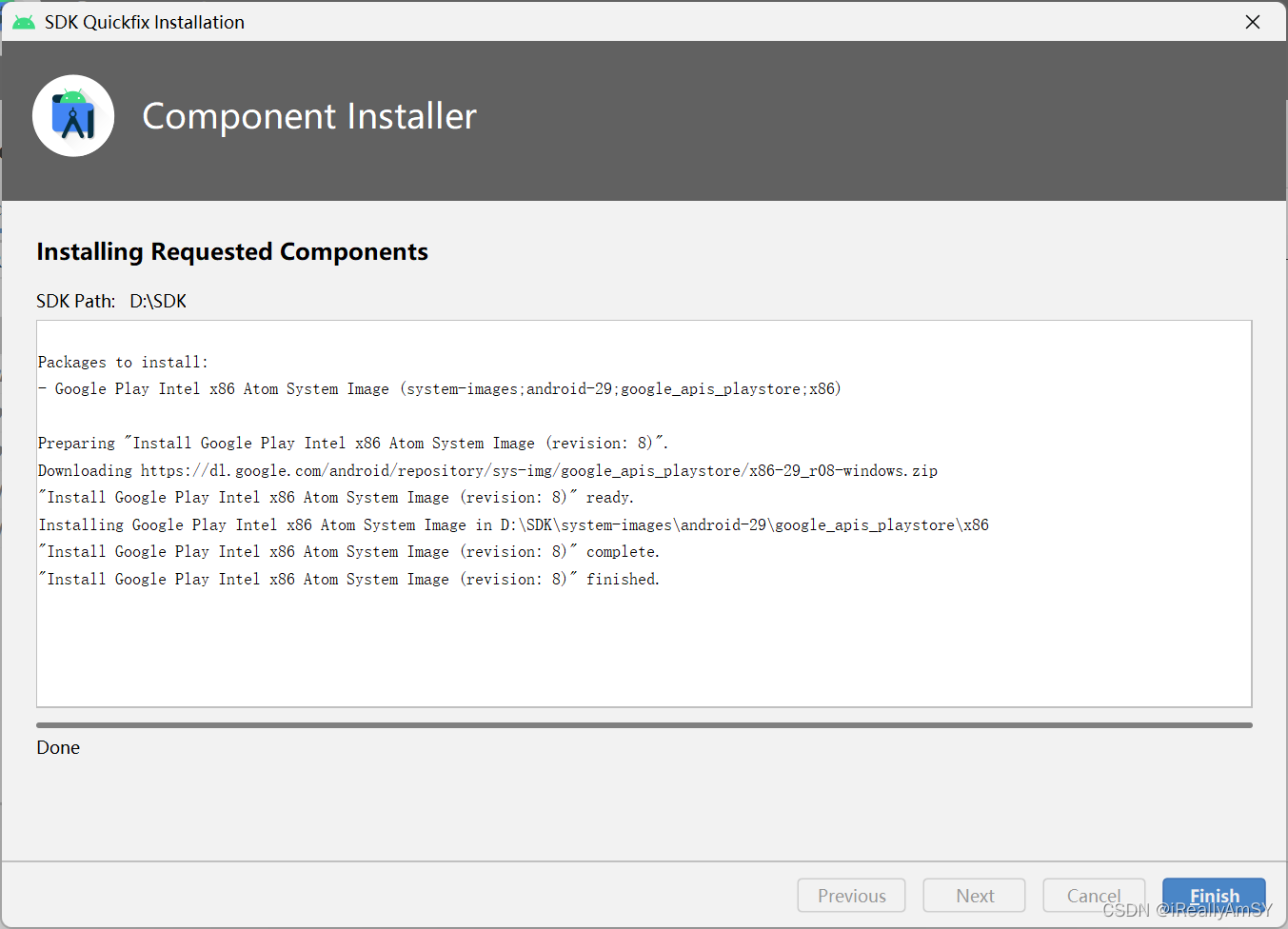This screenshot has width=1288, height=929.
Task: Click the empty area of the log output box
Action: [x=644, y=647]
